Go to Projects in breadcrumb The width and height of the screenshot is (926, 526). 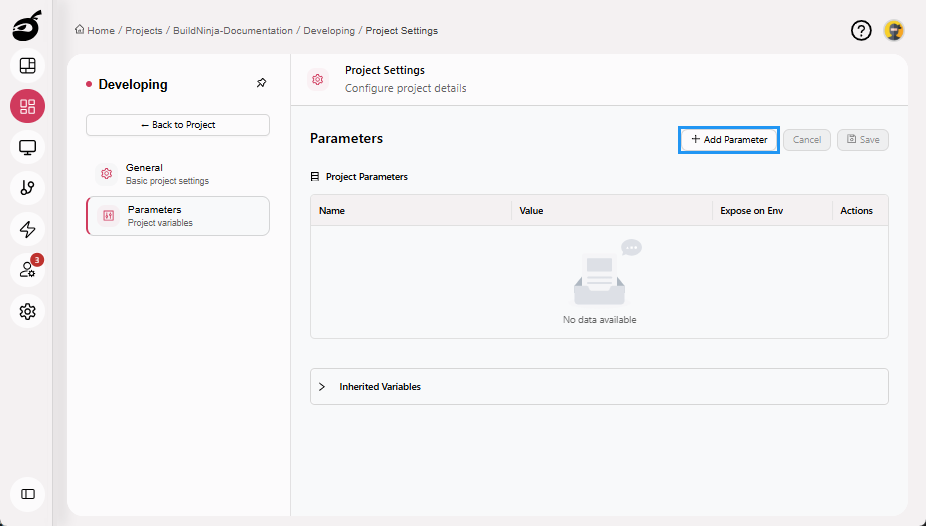[x=144, y=31]
